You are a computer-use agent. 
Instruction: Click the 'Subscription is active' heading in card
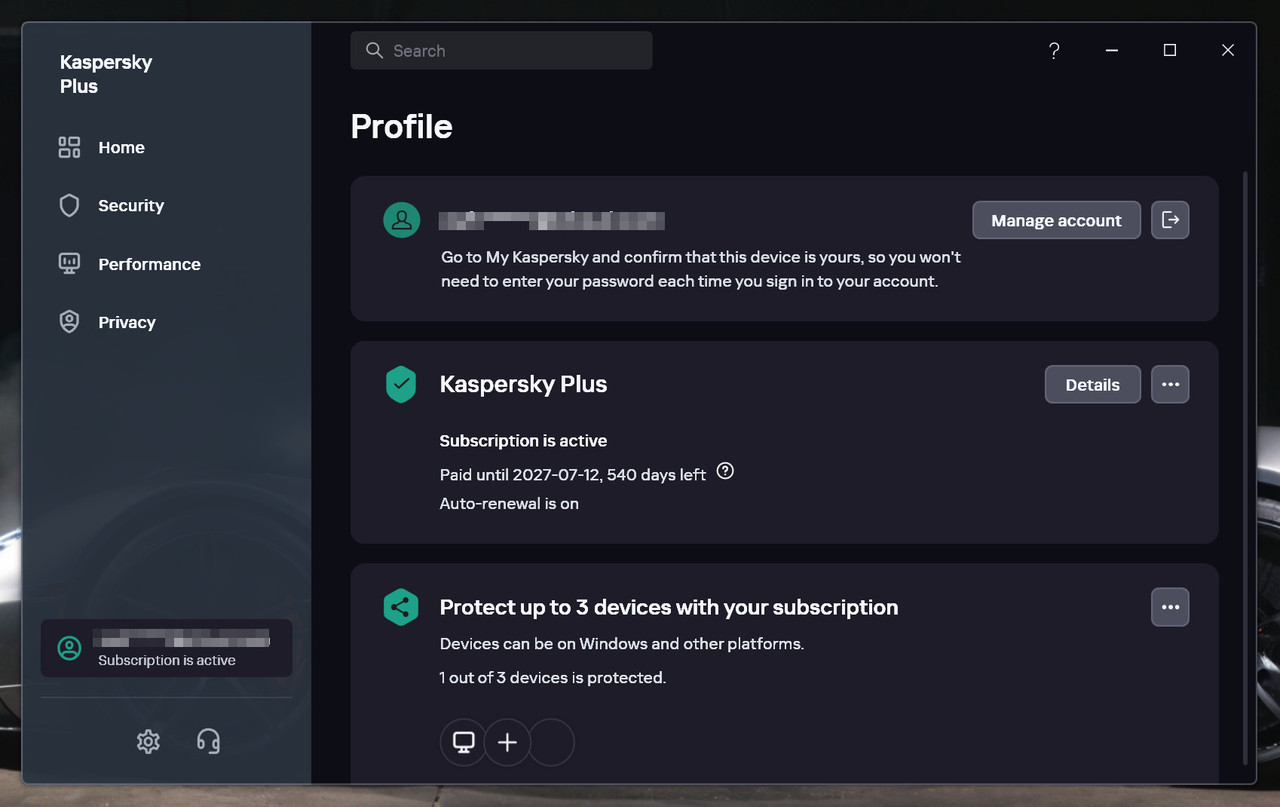[523, 441]
